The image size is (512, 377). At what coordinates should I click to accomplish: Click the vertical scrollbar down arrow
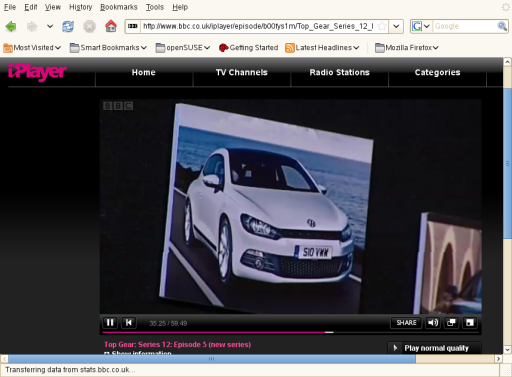(x=507, y=350)
